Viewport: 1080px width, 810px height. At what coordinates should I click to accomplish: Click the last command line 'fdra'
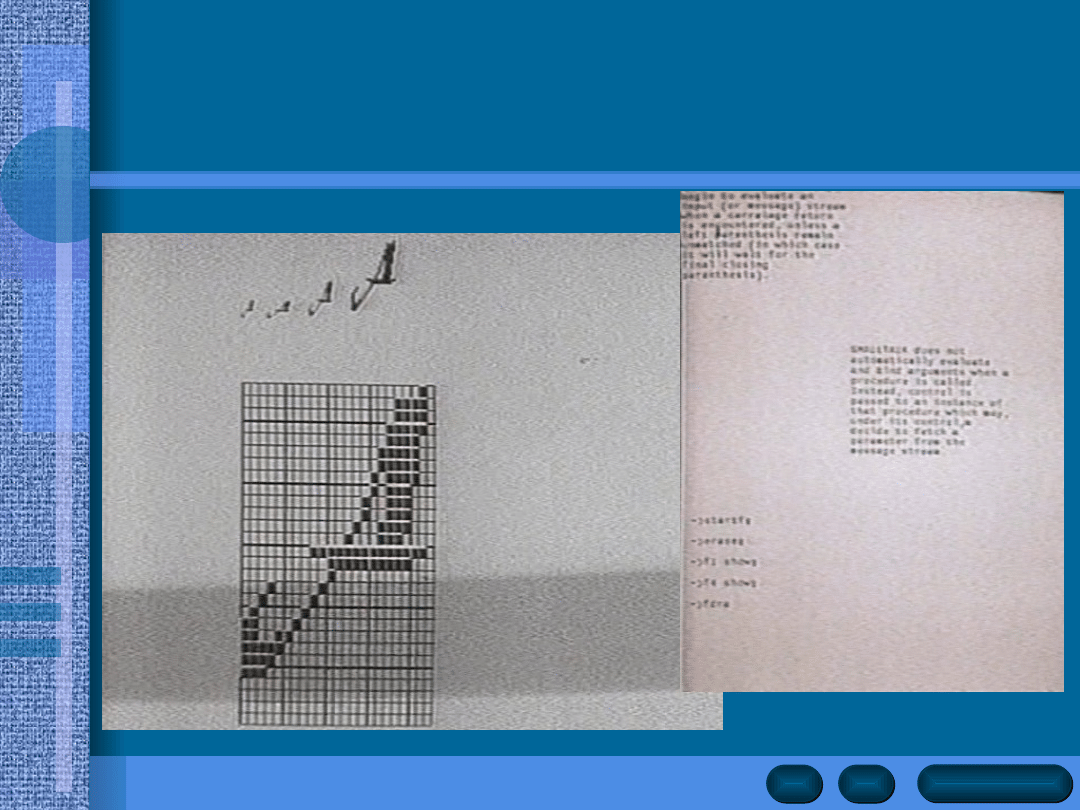(712, 604)
